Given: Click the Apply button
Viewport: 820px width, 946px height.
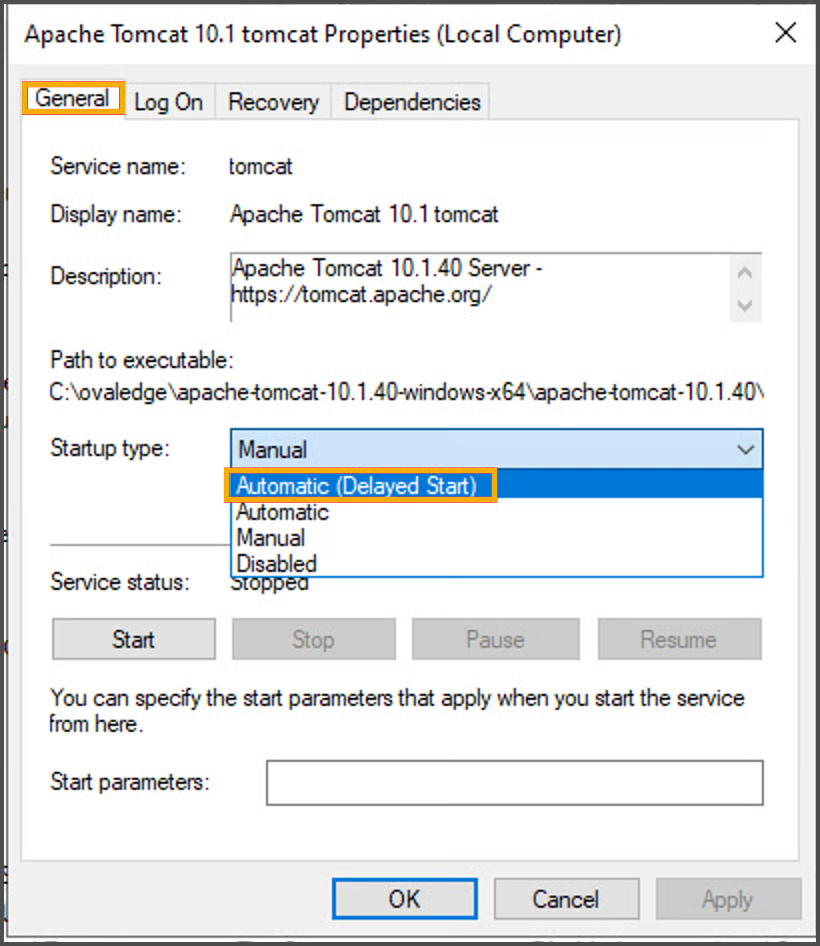Looking at the screenshot, I should pyautogui.click(x=727, y=899).
